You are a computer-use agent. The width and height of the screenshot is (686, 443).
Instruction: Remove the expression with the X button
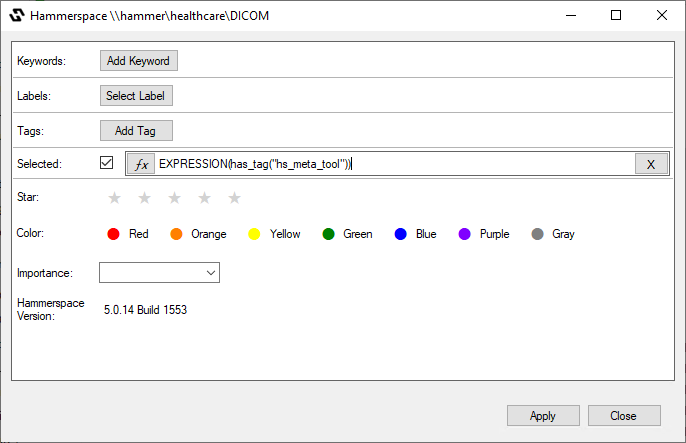click(651, 164)
